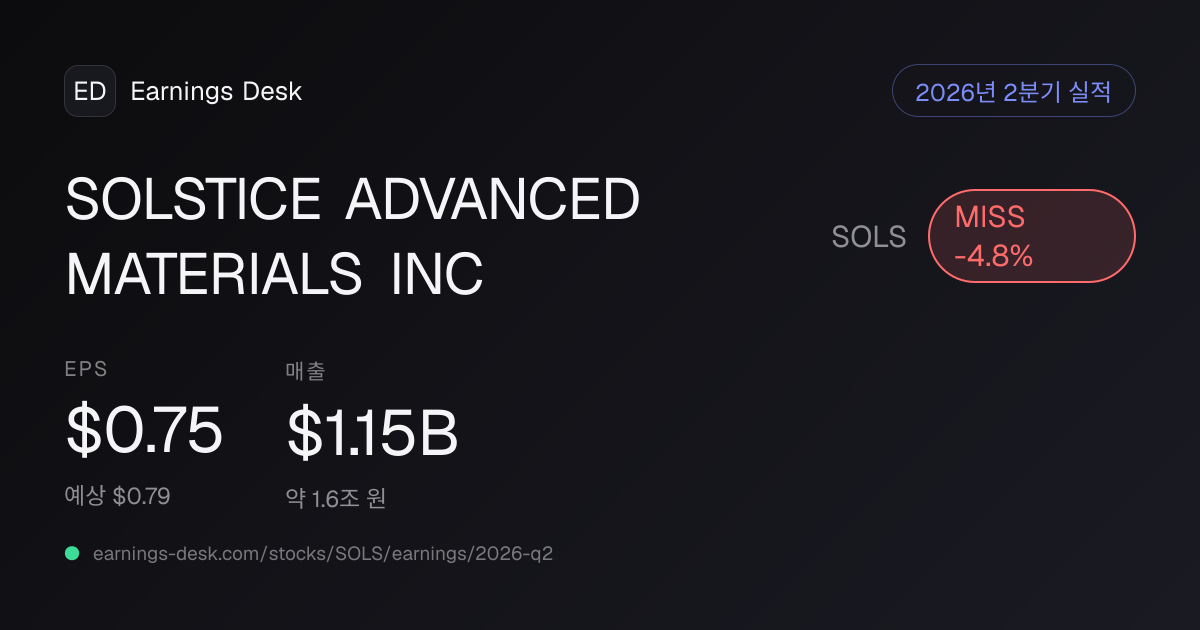Click the $0.75 EPS value
The height and width of the screenshot is (630, 1200).
coord(144,430)
